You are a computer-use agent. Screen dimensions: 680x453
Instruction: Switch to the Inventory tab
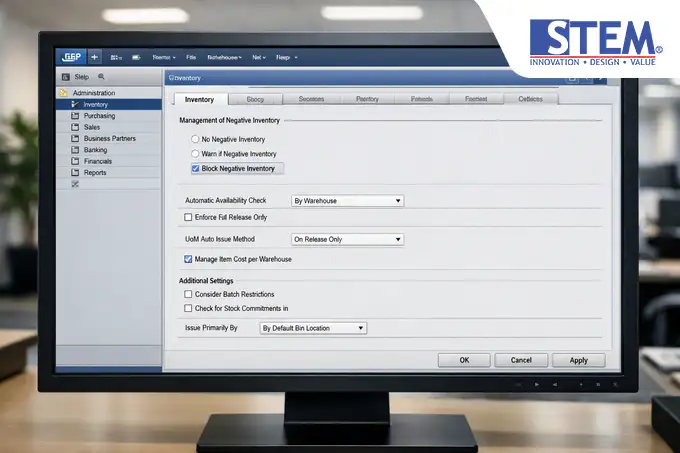pos(199,99)
